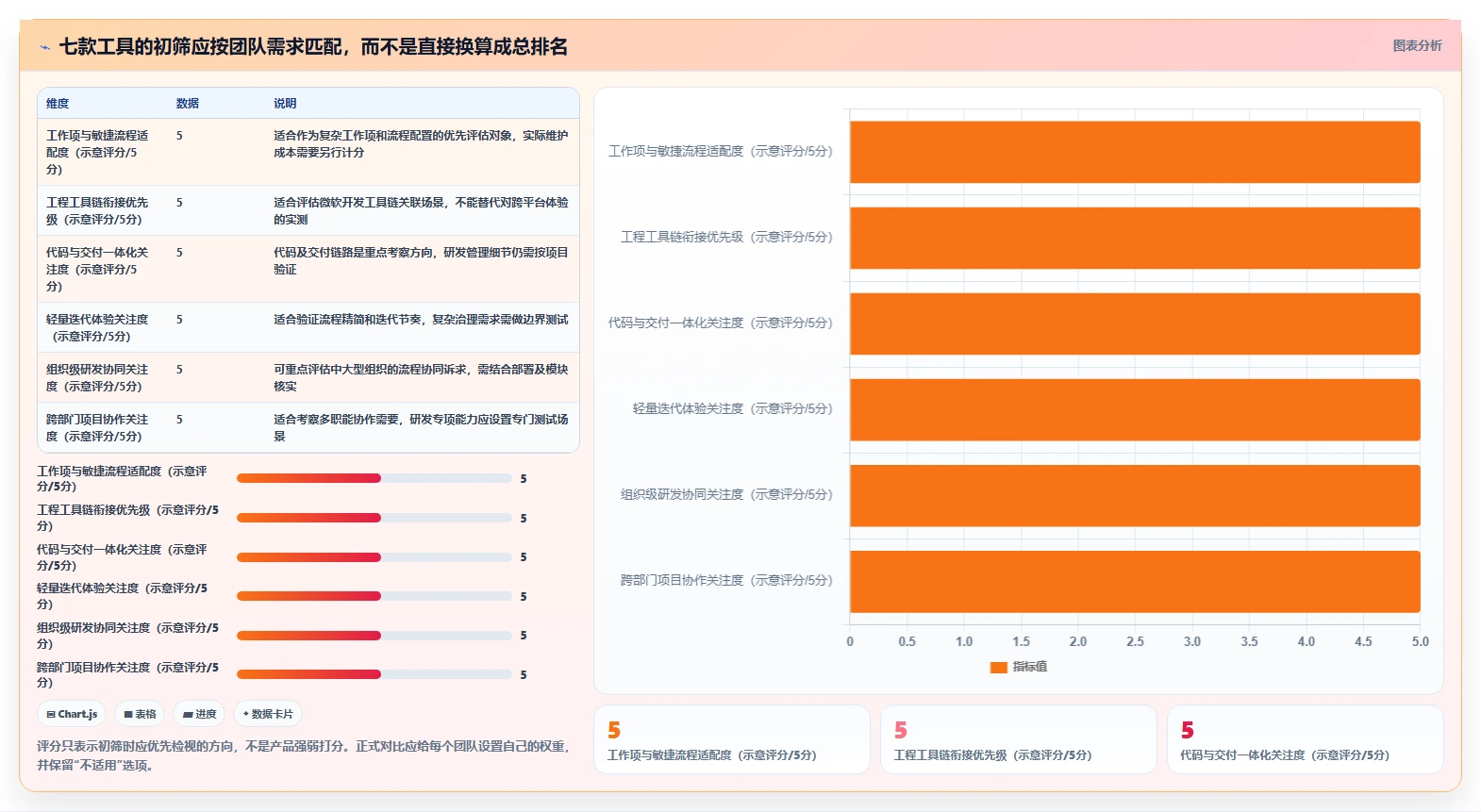Viewport: 1481px width, 812px height.
Task: Open the data card 代码与交付一体化关注度
Action: click(1306, 739)
